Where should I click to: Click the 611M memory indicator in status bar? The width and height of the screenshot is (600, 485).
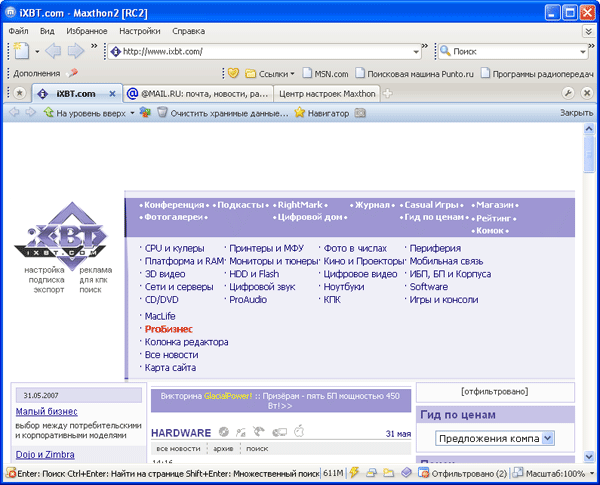(x=333, y=474)
